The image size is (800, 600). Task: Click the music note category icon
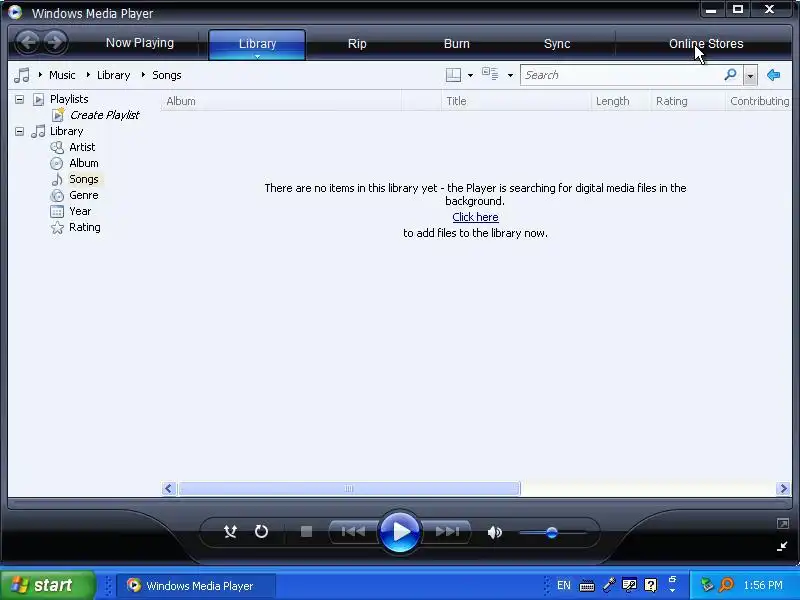(x=22, y=75)
